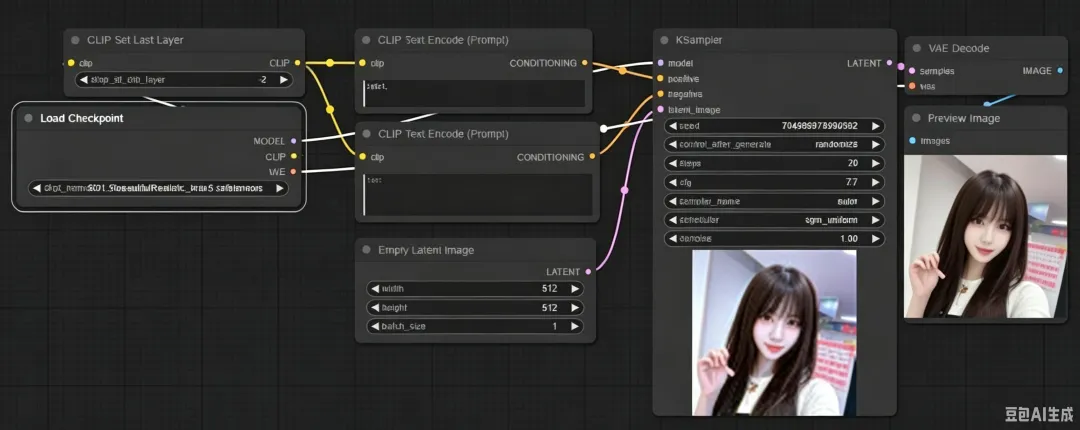Click the VAE Decode IMAGE output socket

tap(1059, 70)
